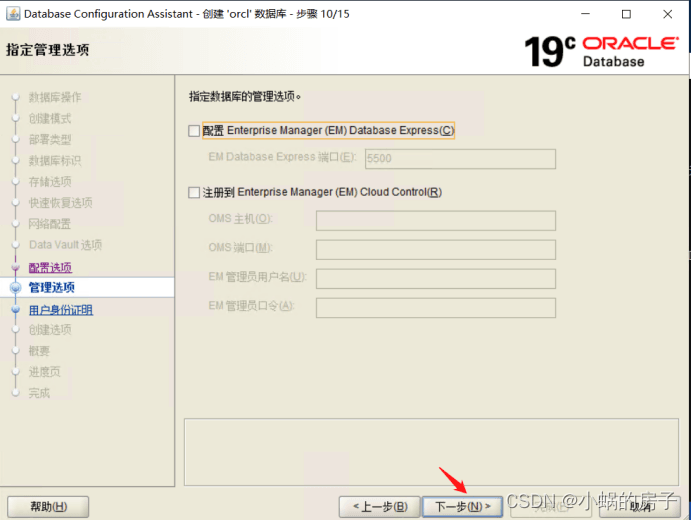The height and width of the screenshot is (520, 692).
Task: Click the 数据库操作 step in sidebar
Action: coord(55,97)
